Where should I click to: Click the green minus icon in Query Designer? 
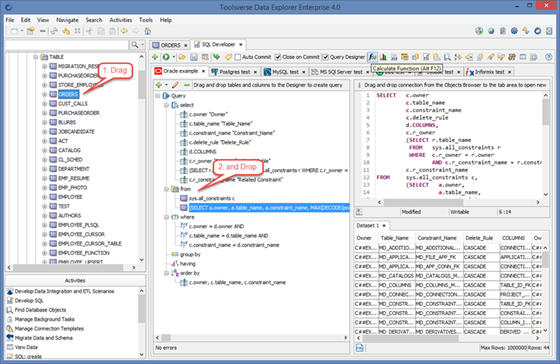(x=186, y=85)
